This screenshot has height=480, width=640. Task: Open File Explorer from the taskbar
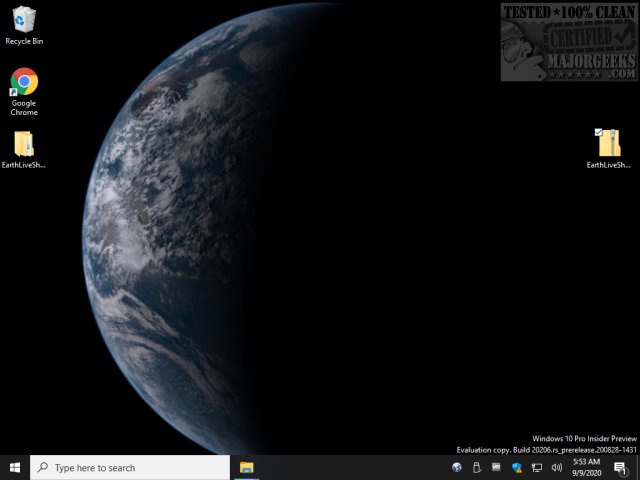pyautogui.click(x=246, y=467)
